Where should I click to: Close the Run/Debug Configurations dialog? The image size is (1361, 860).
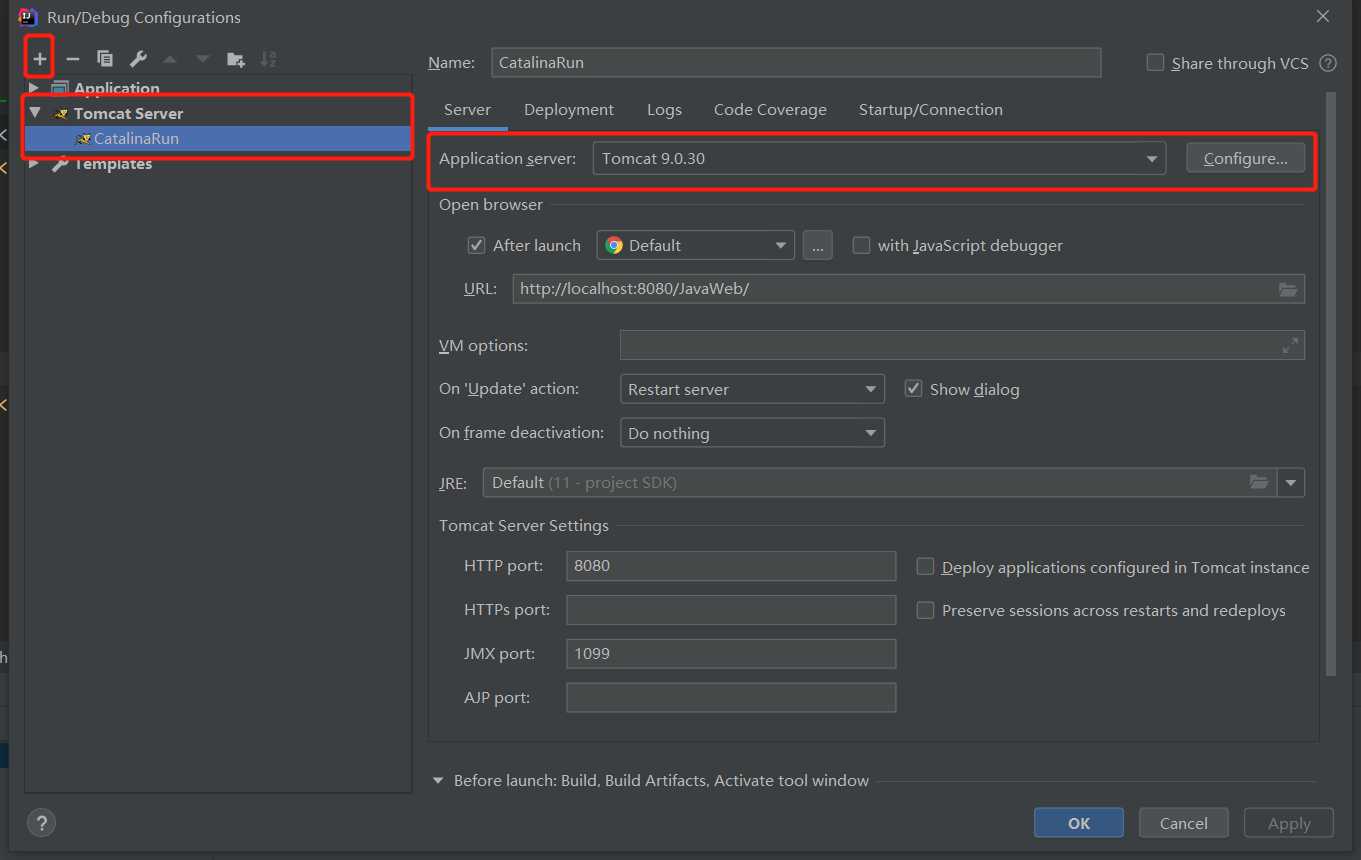[x=1323, y=17]
